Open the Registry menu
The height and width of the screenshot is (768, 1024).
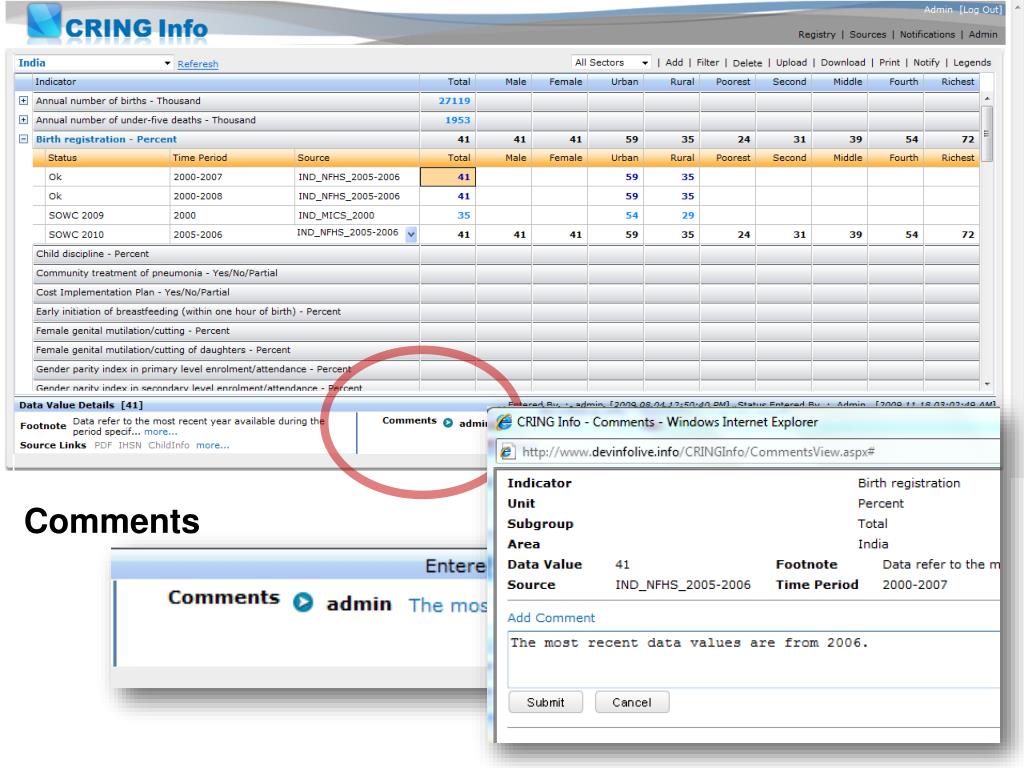tap(816, 35)
